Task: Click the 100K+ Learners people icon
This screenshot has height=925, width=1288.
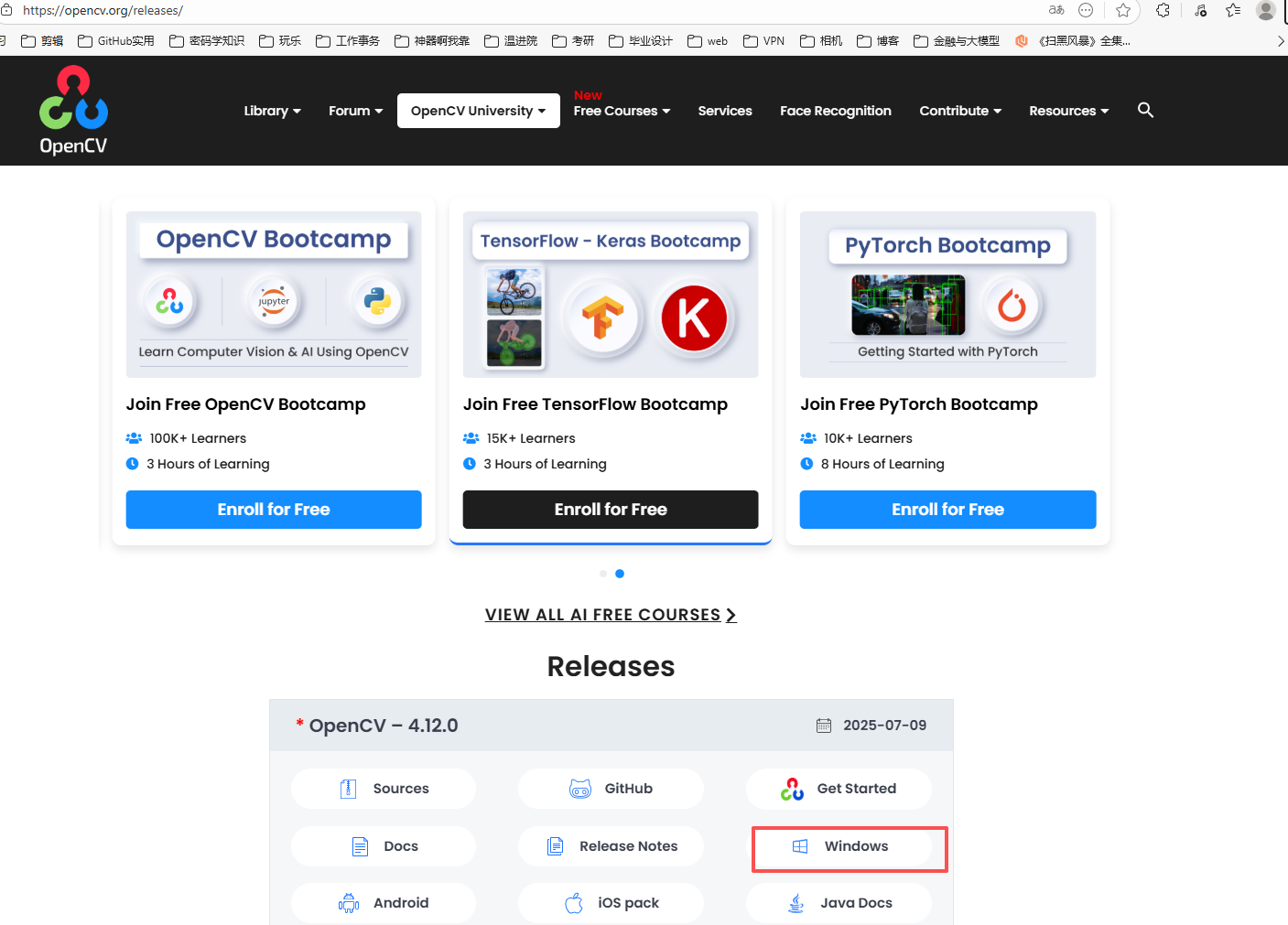Action: pyautogui.click(x=134, y=438)
